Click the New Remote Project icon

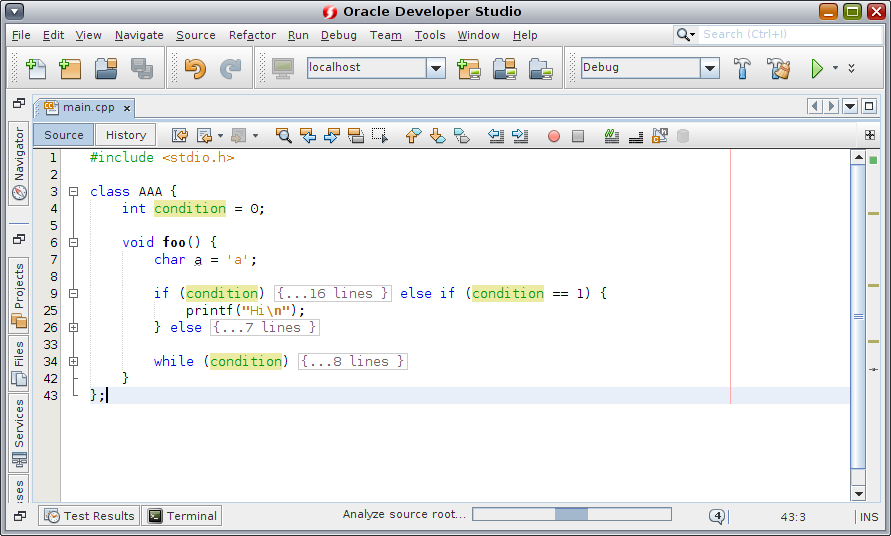469,68
